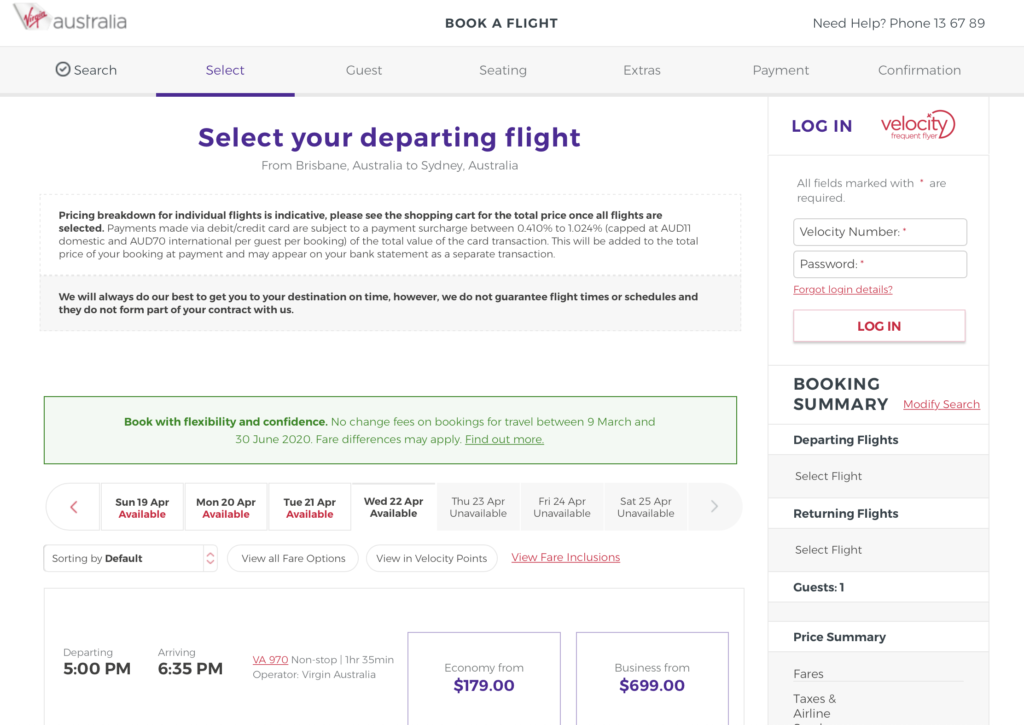Choose Economy from $179.00 fare
The width and height of the screenshot is (1024, 725).
coord(484,678)
